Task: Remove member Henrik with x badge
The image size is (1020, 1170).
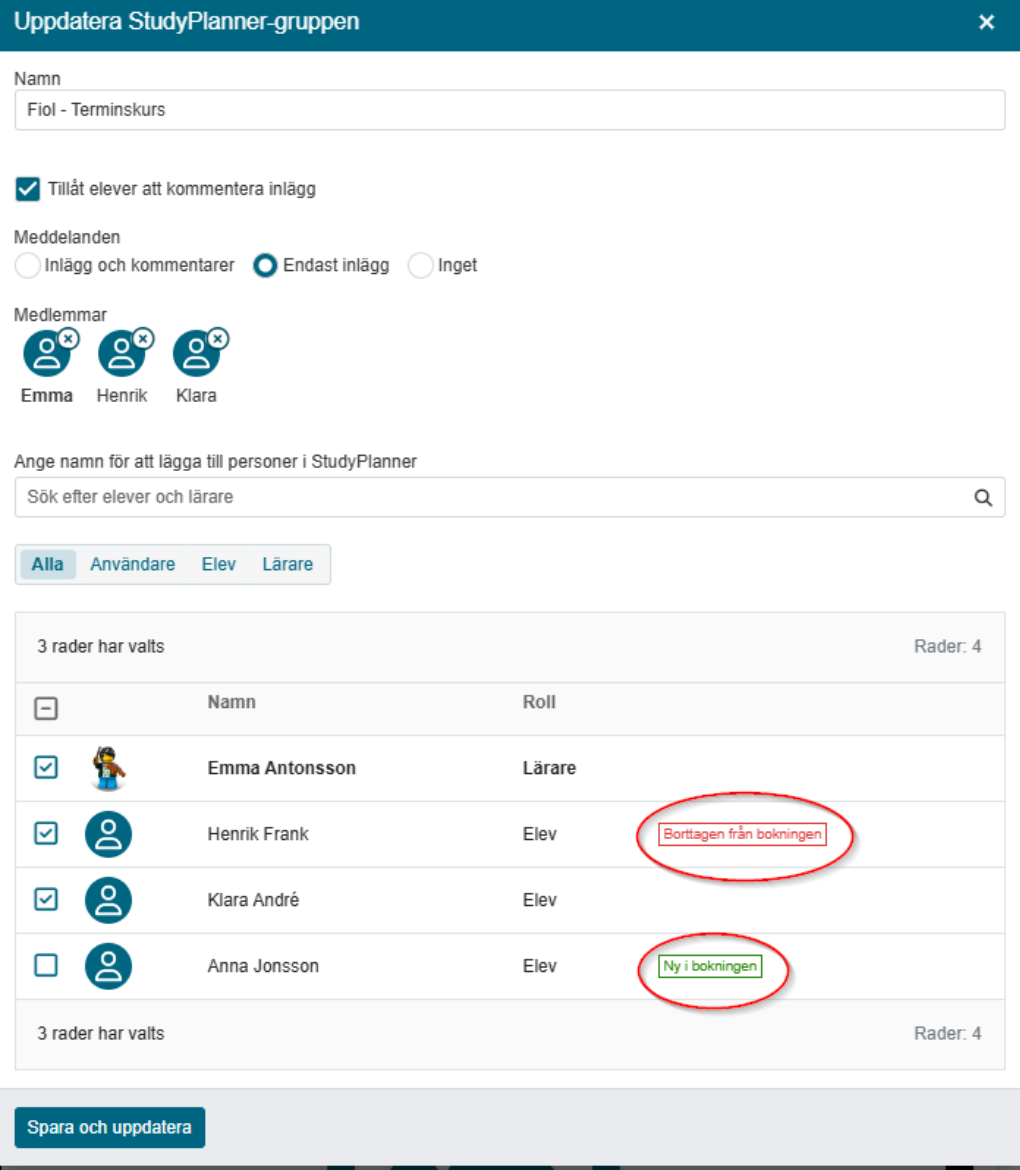Action: 143,339
